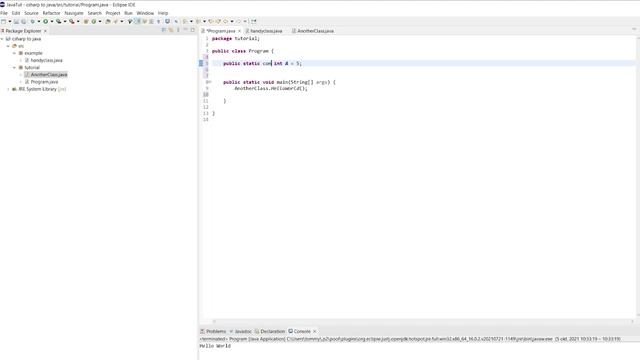The height and width of the screenshot is (360, 640).
Task: Open the Source menu
Action: pos(31,13)
